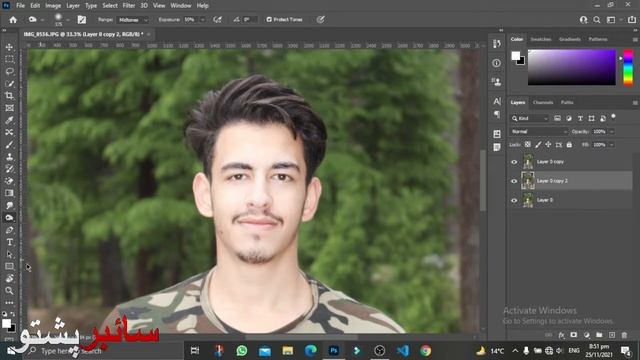
Task: Open the brush preset picker dropdown
Action: coord(68,20)
